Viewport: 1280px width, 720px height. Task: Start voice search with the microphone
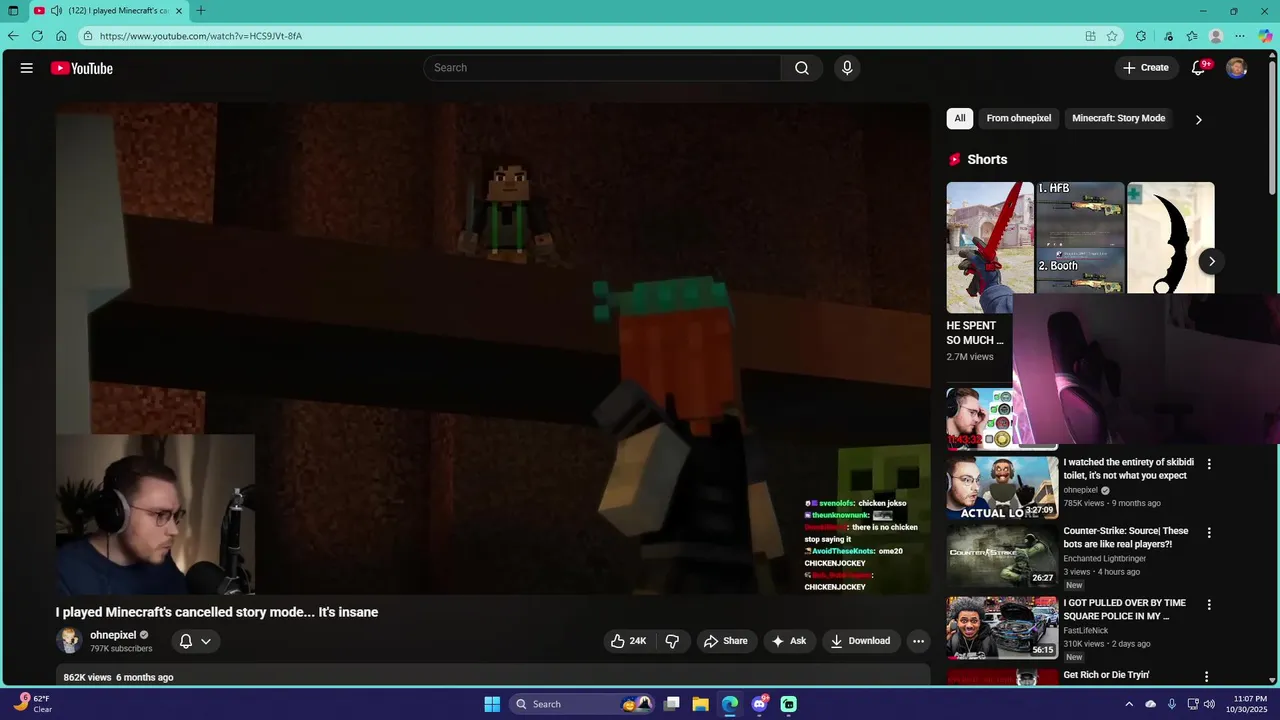pos(847,68)
